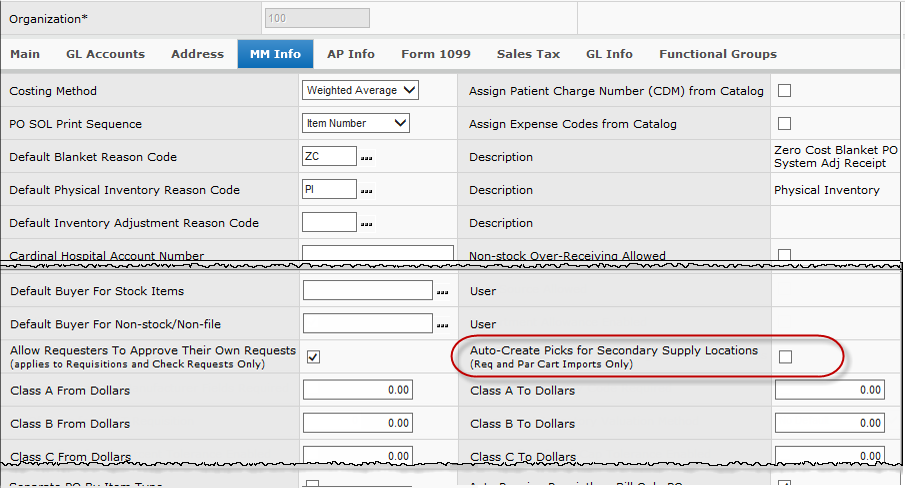905x488 pixels.
Task: Enable Auto-Create Picks for Secondary Supply Locations
Action: tap(786, 357)
